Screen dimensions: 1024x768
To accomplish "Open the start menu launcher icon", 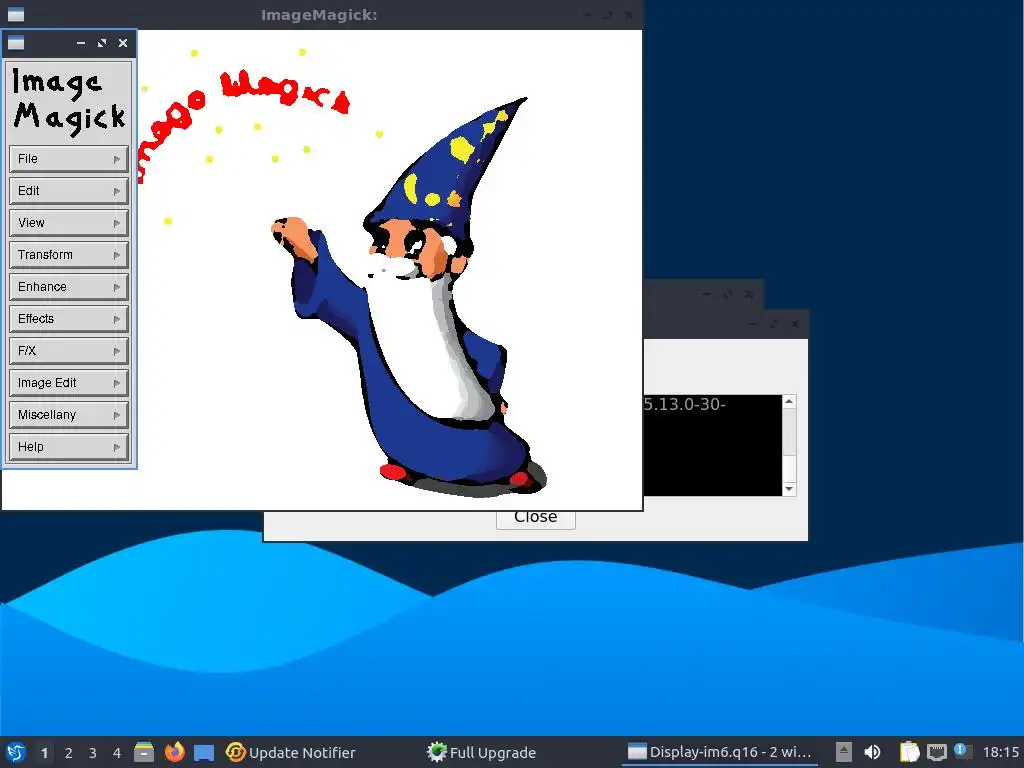I will (x=16, y=752).
